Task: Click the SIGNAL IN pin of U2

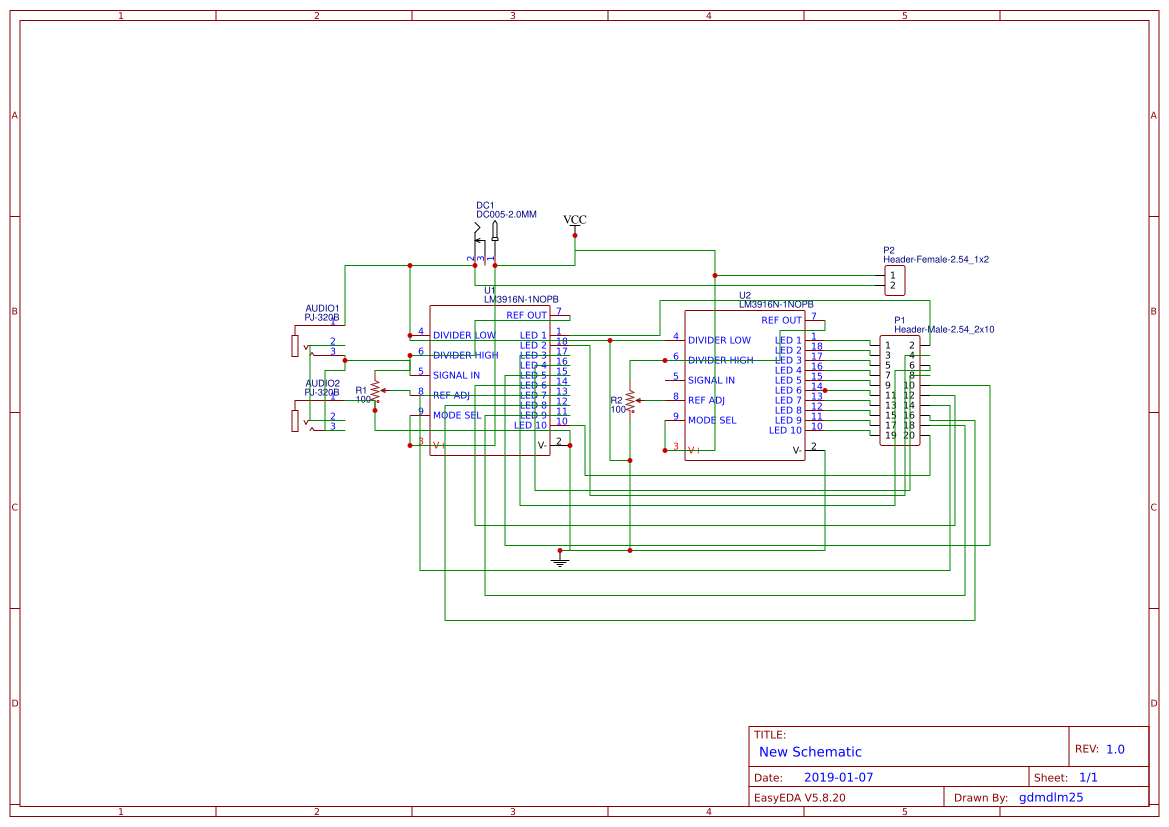Action: click(712, 380)
